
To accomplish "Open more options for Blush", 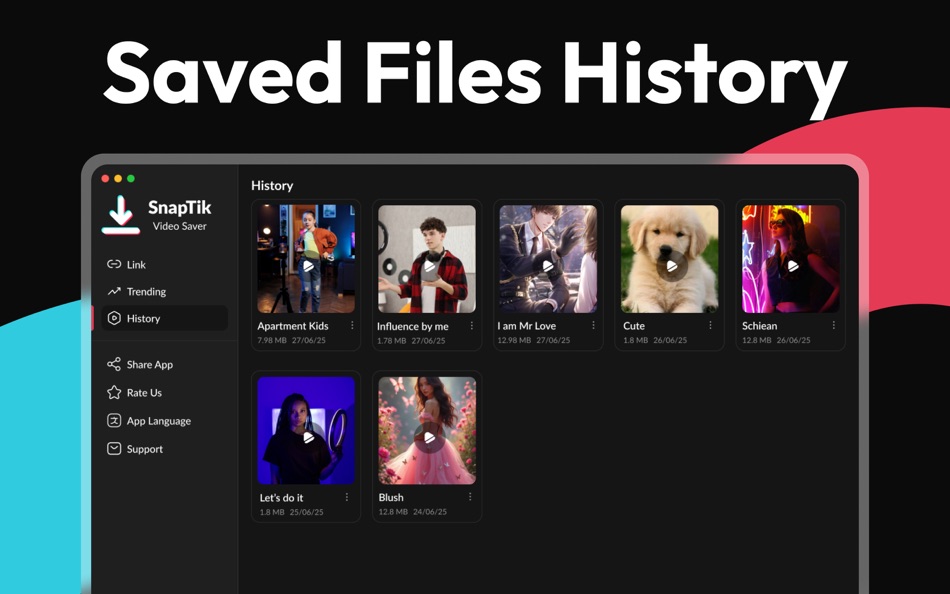I will pos(470,496).
